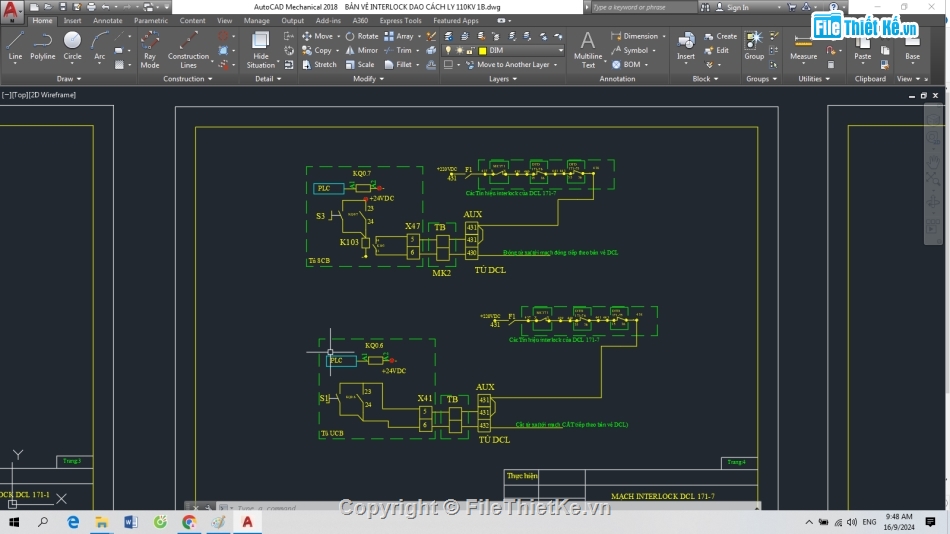950x534 pixels.
Task: Click the Insert block tool
Action: coord(686,46)
